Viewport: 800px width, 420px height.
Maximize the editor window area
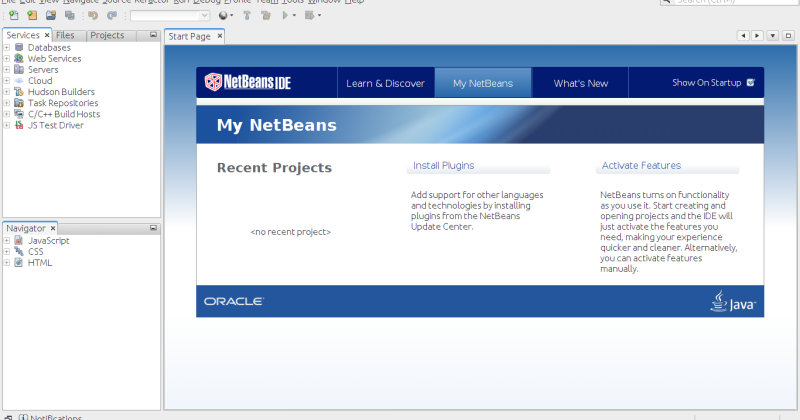(788, 36)
